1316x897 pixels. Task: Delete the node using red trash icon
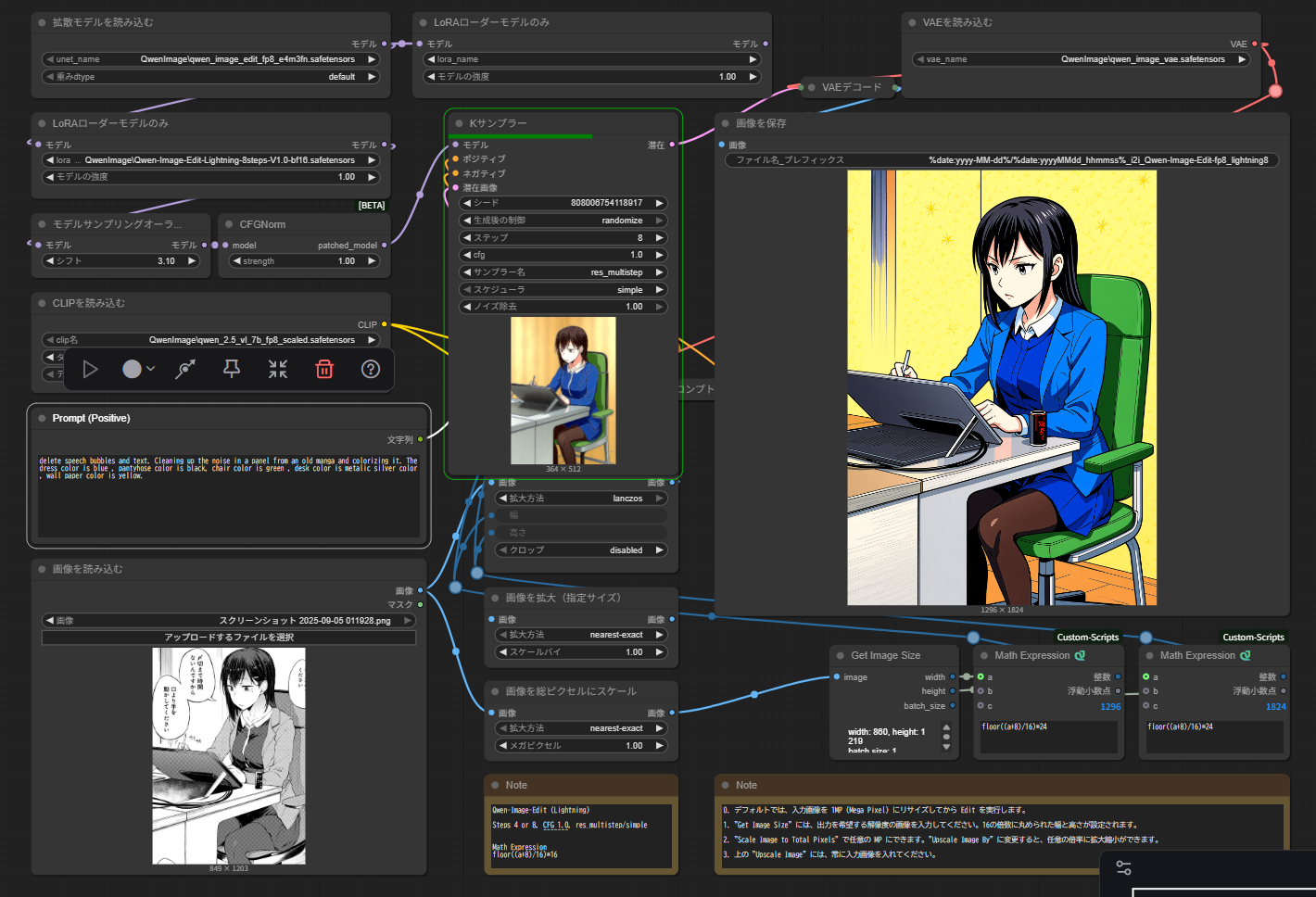coord(324,370)
